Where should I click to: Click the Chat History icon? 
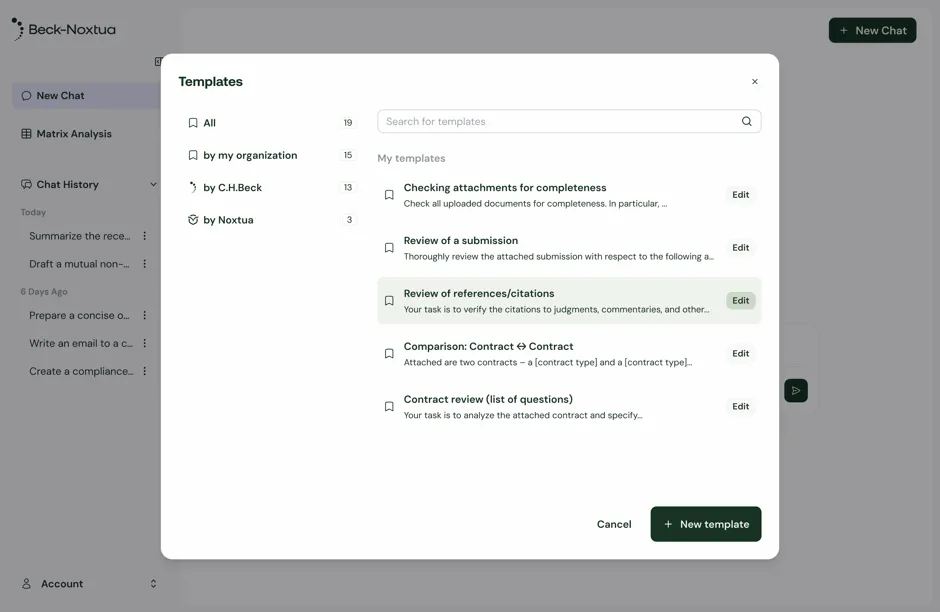click(x=26, y=185)
